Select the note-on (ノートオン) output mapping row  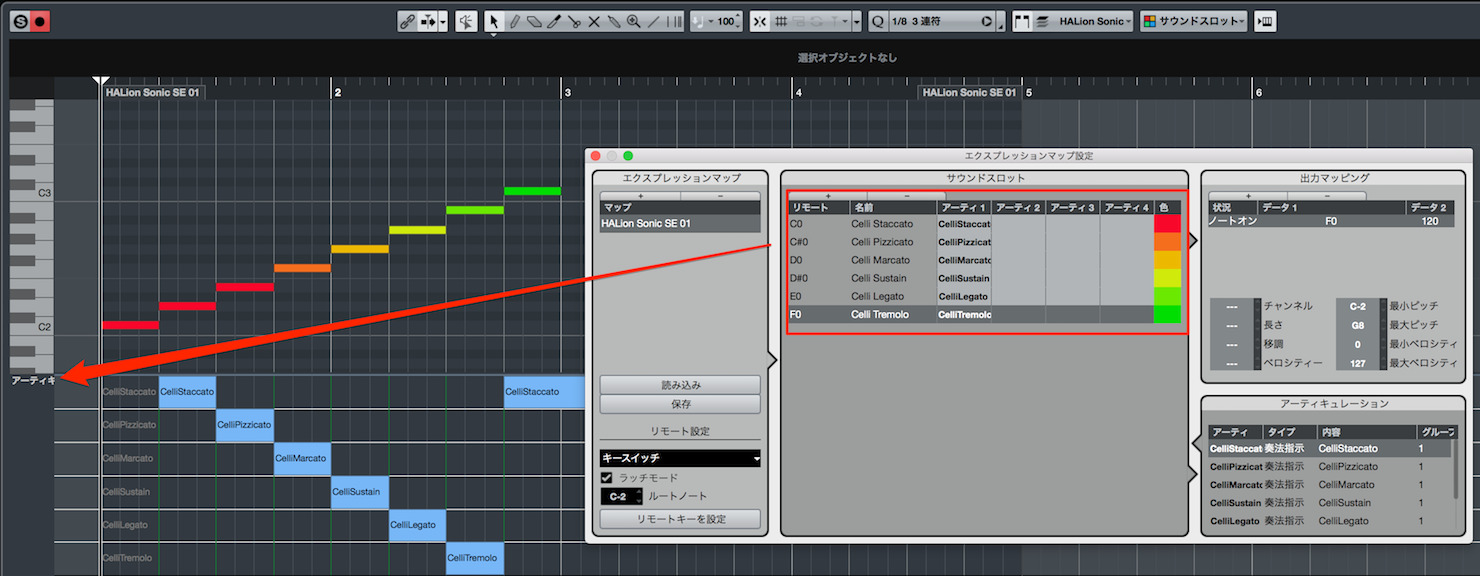coord(1333,221)
